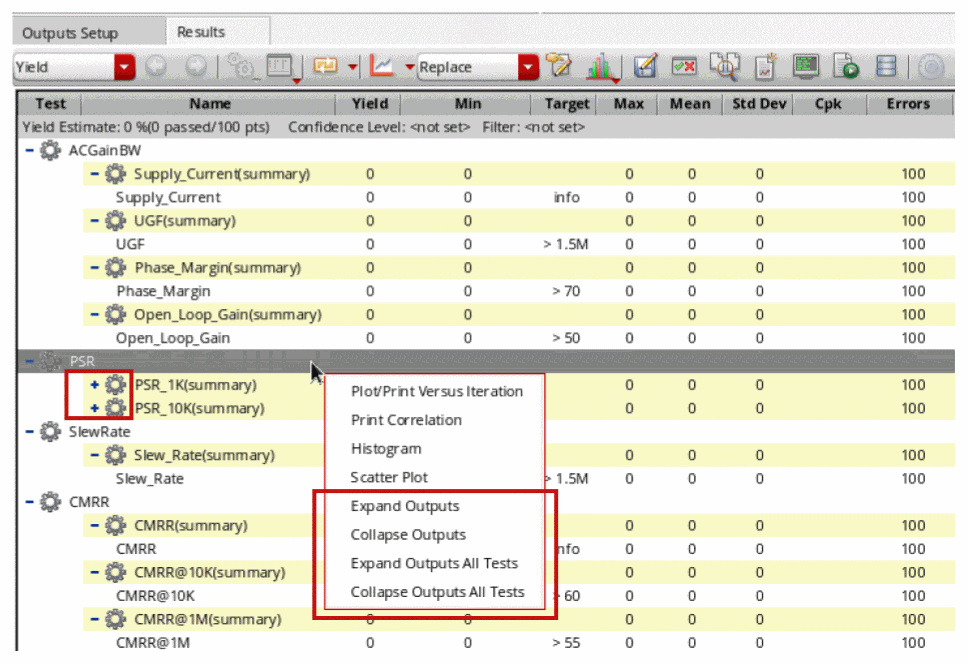Switch to the Outputs Setup tab
Screen dimensions: 968x664
[x=69, y=33]
